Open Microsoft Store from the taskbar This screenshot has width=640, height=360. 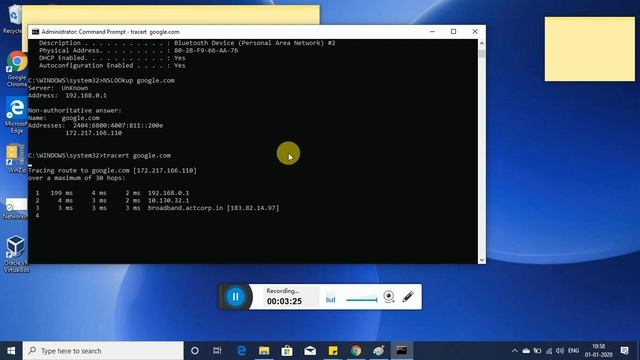[x=287, y=351]
